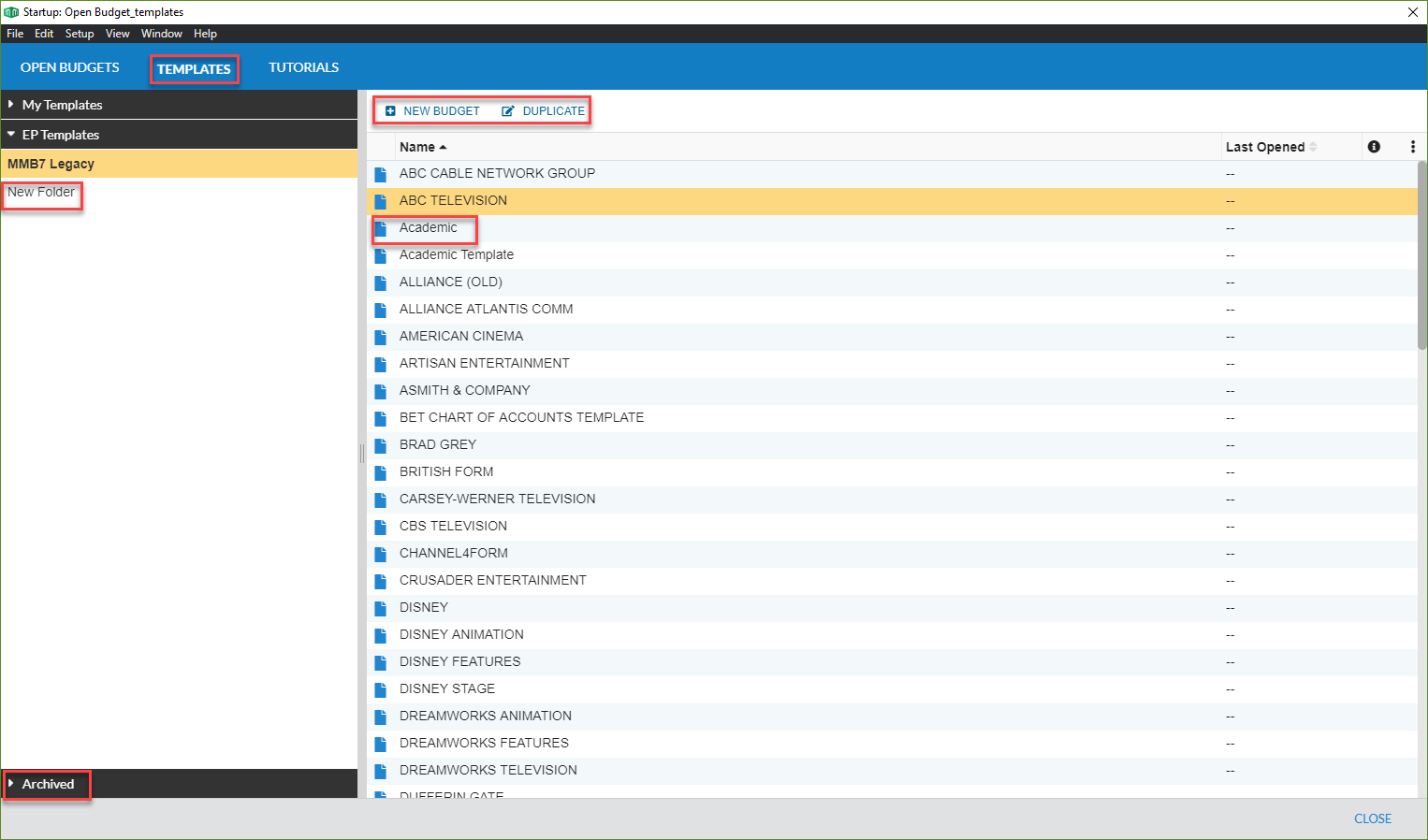Click the document icon beside CHANNEL4FORM
The width and height of the screenshot is (1428, 840).
tap(381, 554)
